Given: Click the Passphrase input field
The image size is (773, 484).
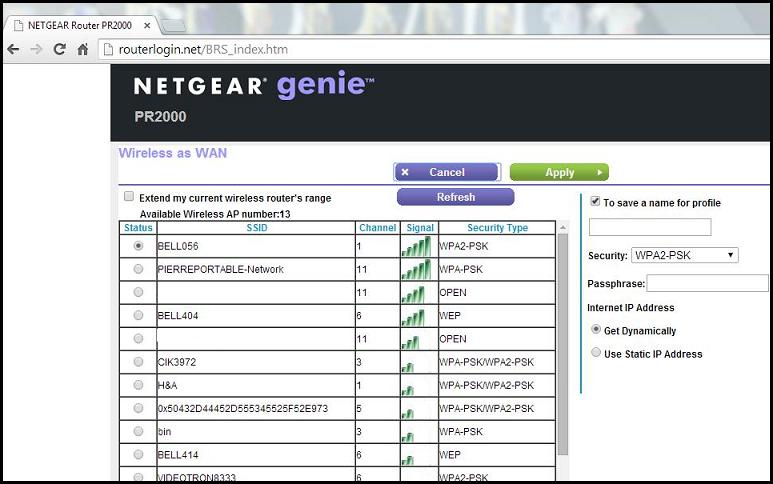Looking at the screenshot, I should pos(706,284).
